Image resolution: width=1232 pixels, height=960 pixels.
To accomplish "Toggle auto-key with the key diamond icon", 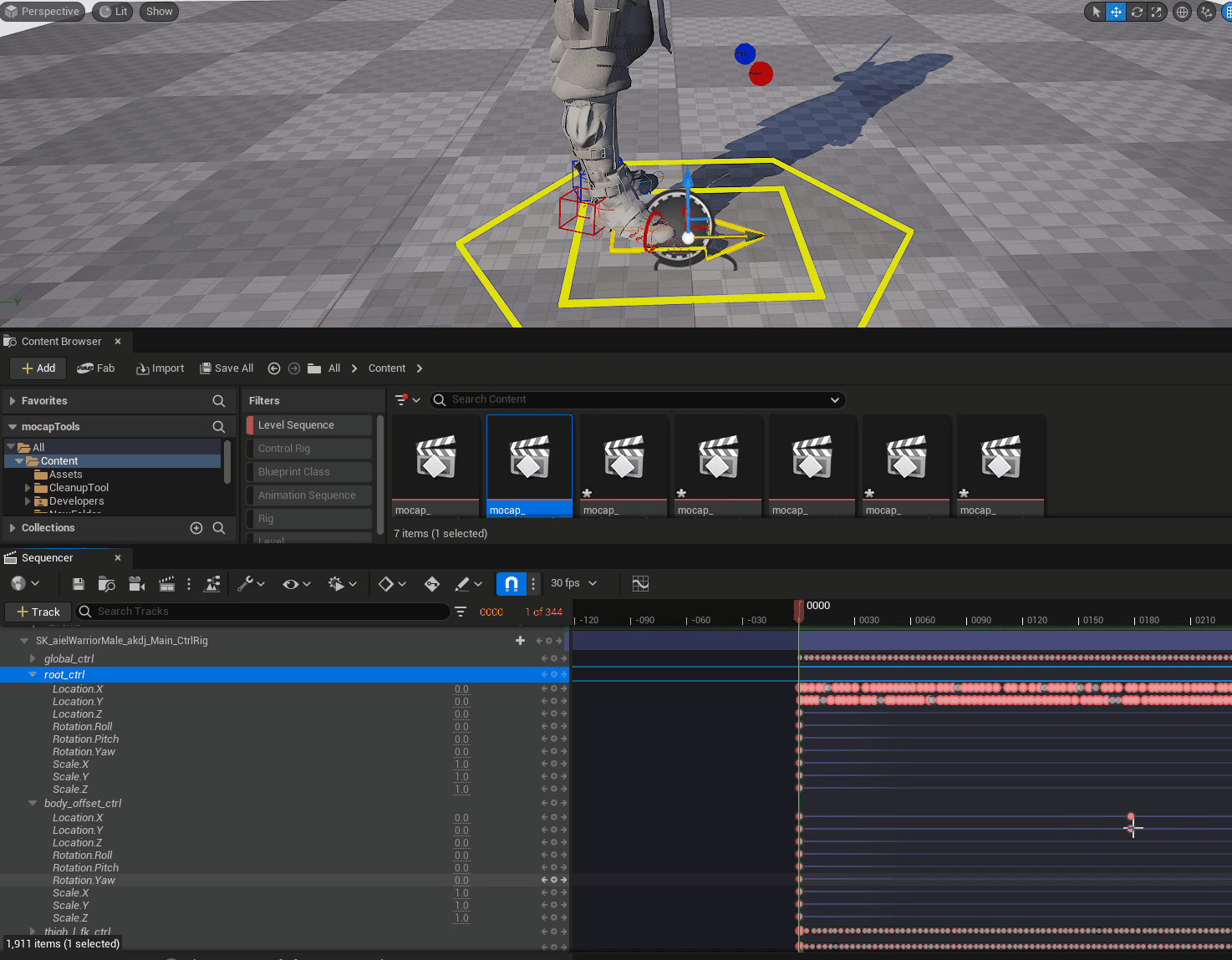I will pyautogui.click(x=432, y=584).
